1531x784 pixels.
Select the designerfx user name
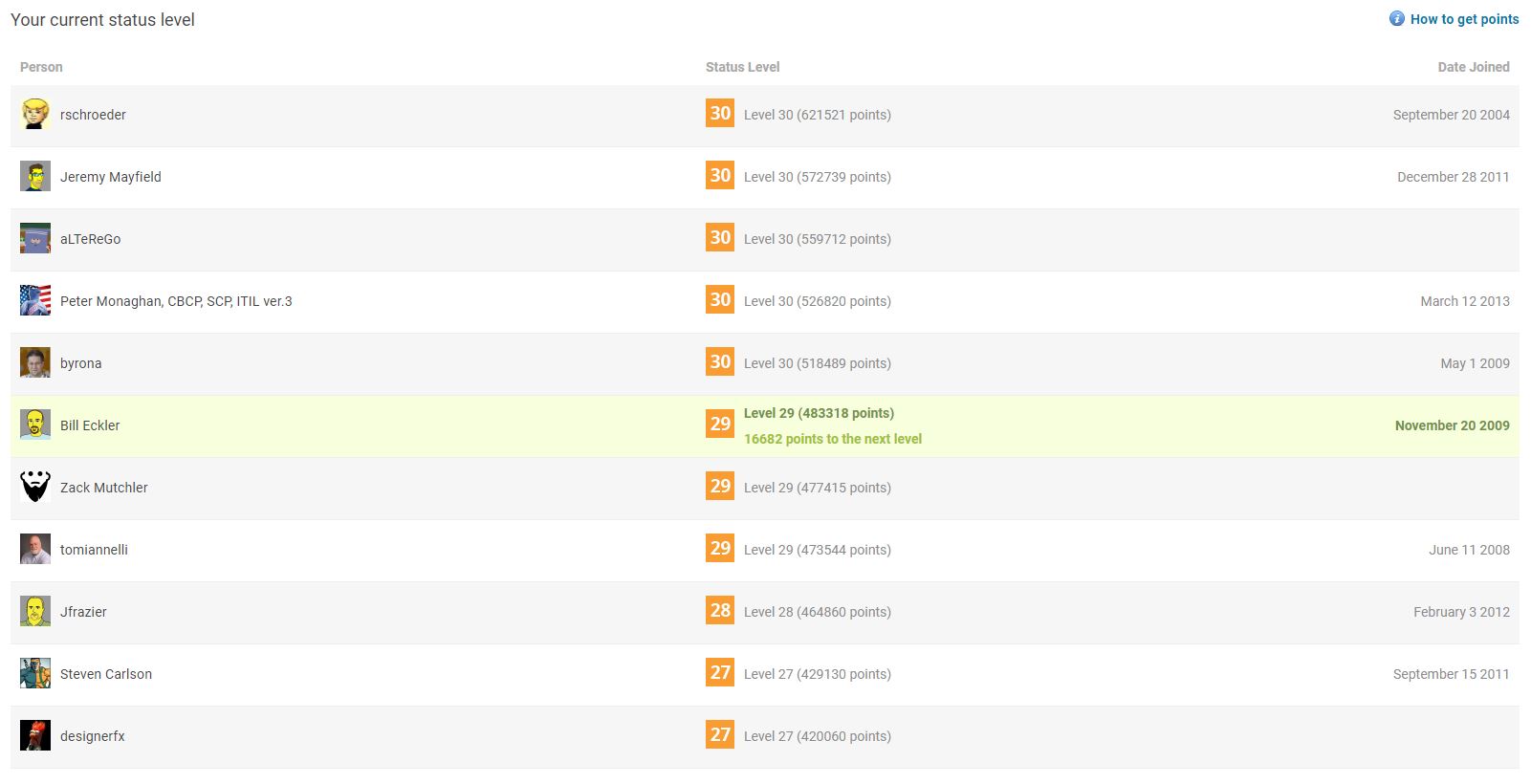click(93, 736)
